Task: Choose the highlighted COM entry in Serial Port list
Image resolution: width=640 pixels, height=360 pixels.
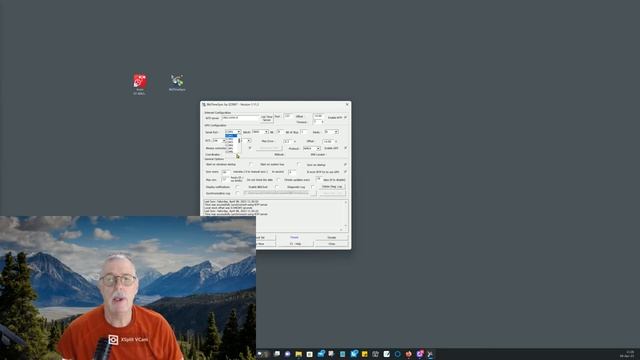Action: pyautogui.click(x=231, y=136)
